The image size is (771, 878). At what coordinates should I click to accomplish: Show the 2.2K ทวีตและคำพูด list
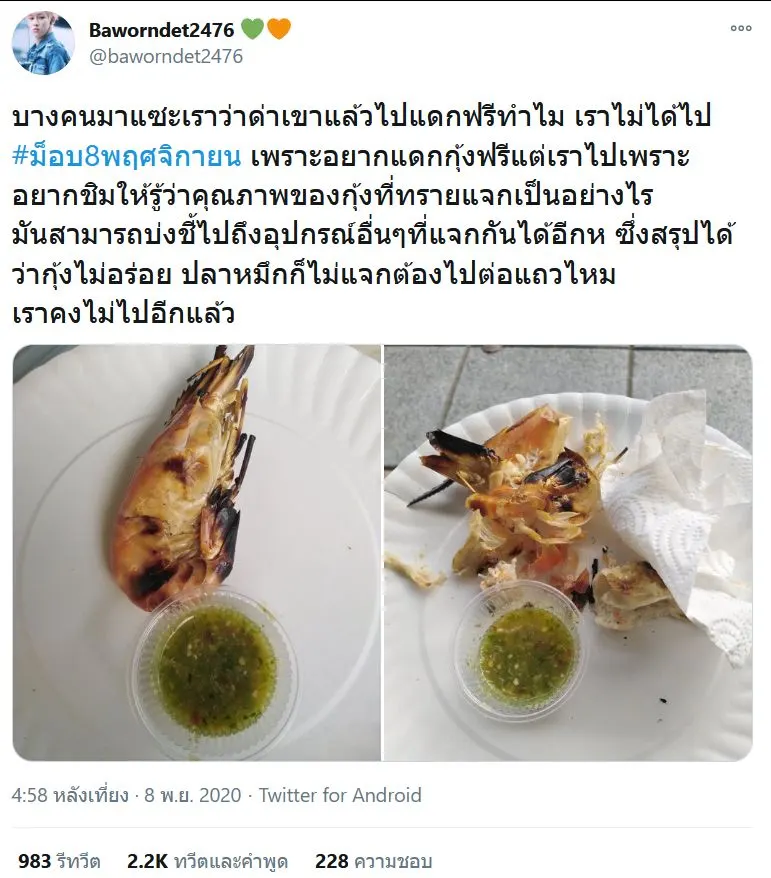coord(207,861)
